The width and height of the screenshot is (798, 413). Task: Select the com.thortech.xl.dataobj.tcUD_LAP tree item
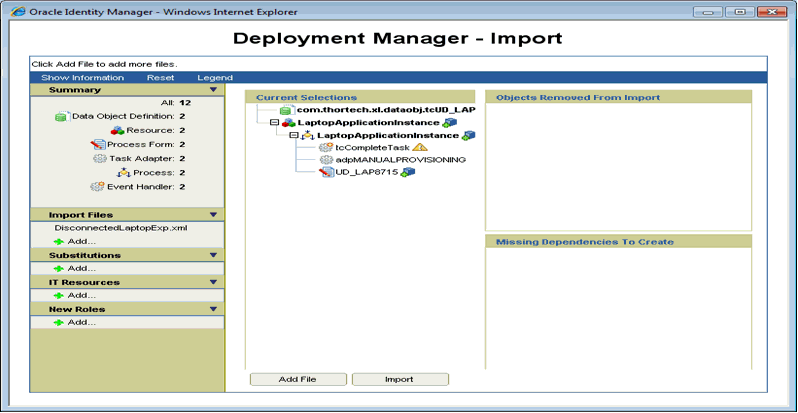click(x=386, y=110)
